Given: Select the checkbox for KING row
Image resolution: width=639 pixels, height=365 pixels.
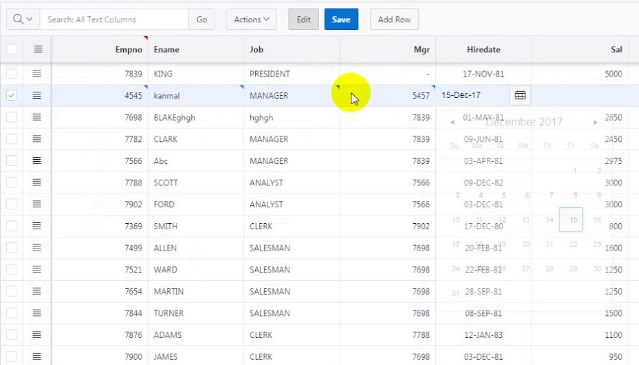Looking at the screenshot, I should click(x=11, y=74).
